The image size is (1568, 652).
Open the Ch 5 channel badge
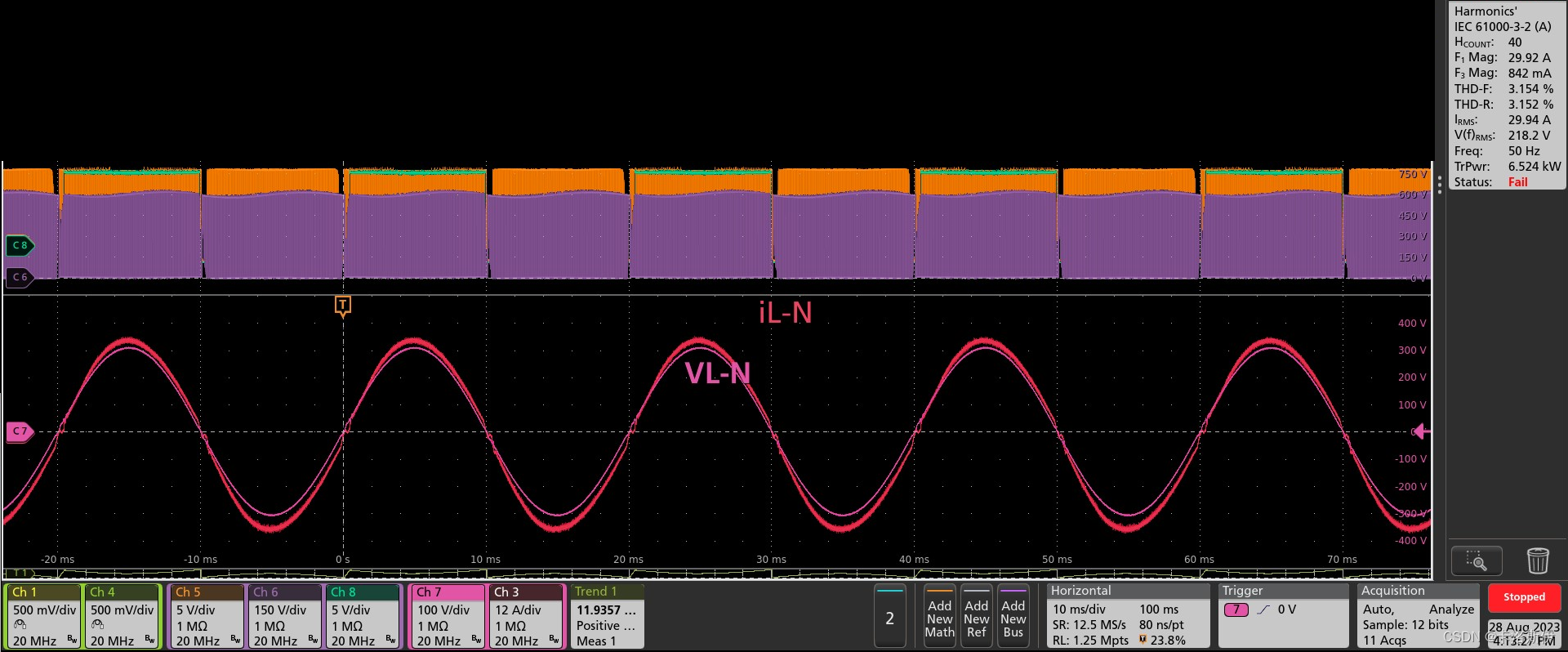point(208,616)
